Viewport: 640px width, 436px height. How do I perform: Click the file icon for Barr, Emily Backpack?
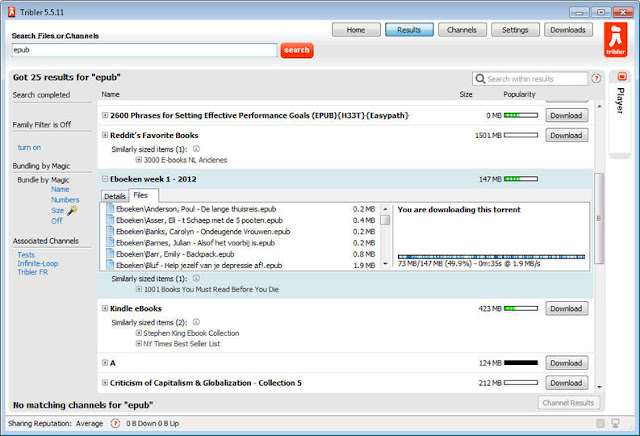(109, 254)
